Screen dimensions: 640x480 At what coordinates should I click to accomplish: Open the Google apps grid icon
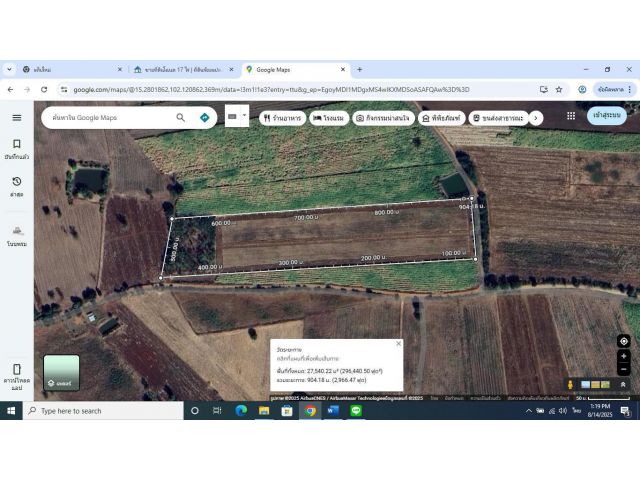pos(571,116)
